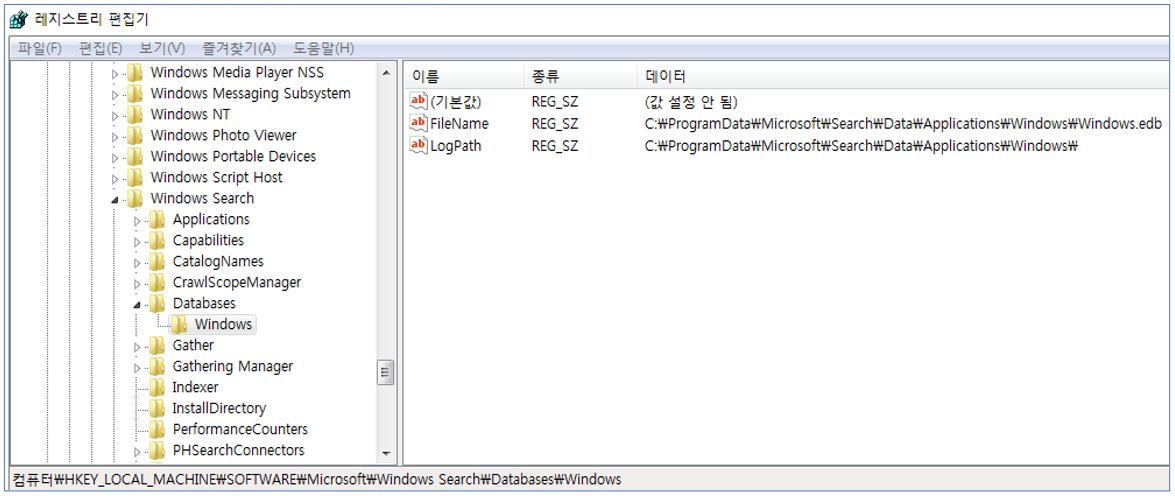Select the PerformanceCounters tree label
This screenshot has width=1175, height=496.
point(240,429)
